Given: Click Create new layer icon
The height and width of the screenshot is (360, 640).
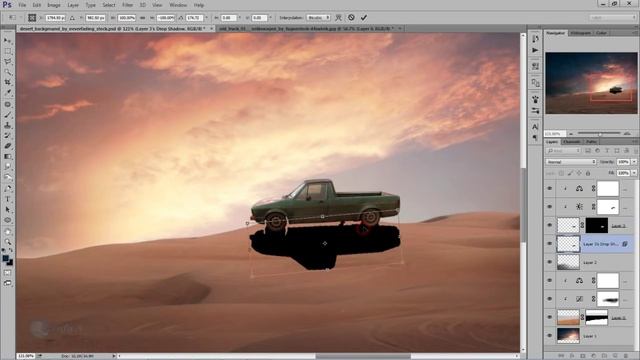Looking at the screenshot, I should (x=615, y=356).
